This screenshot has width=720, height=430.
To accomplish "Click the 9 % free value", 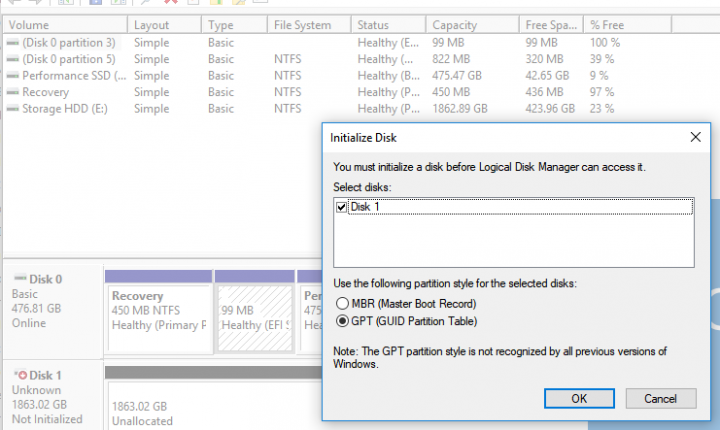I will [599, 76].
